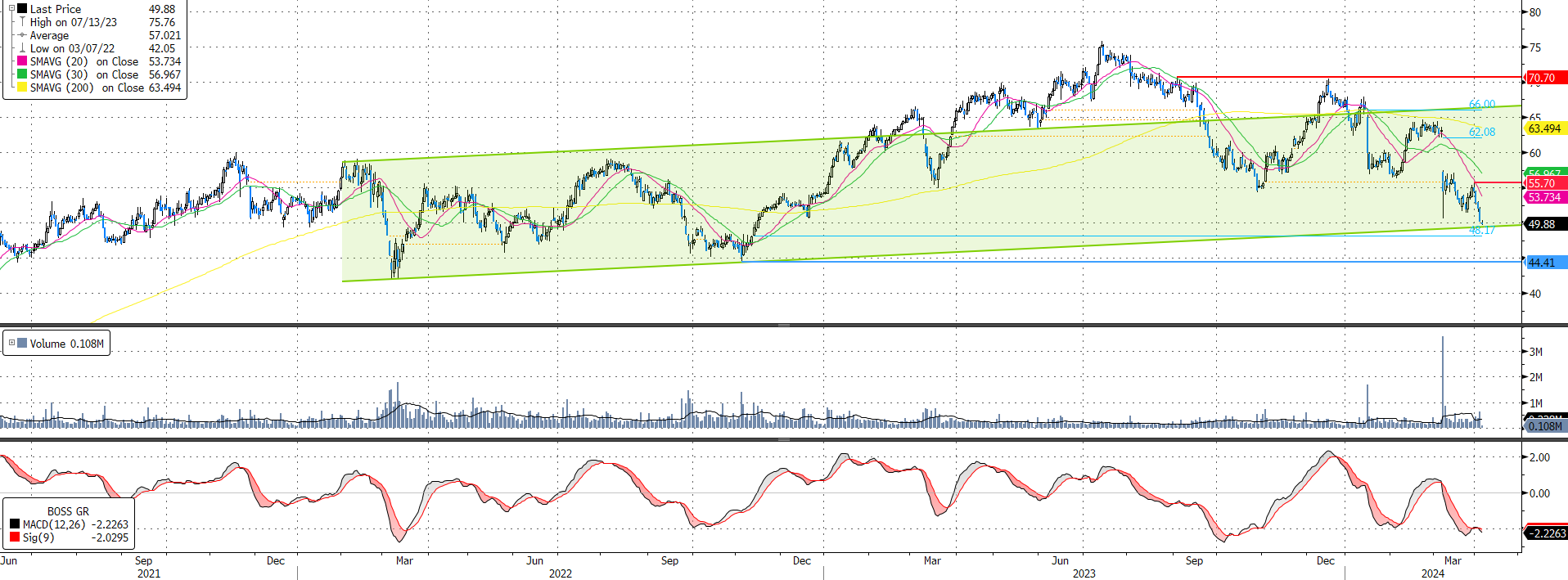1568x580 pixels.
Task: Select the Last Price legend label
Action: pyautogui.click(x=56, y=9)
